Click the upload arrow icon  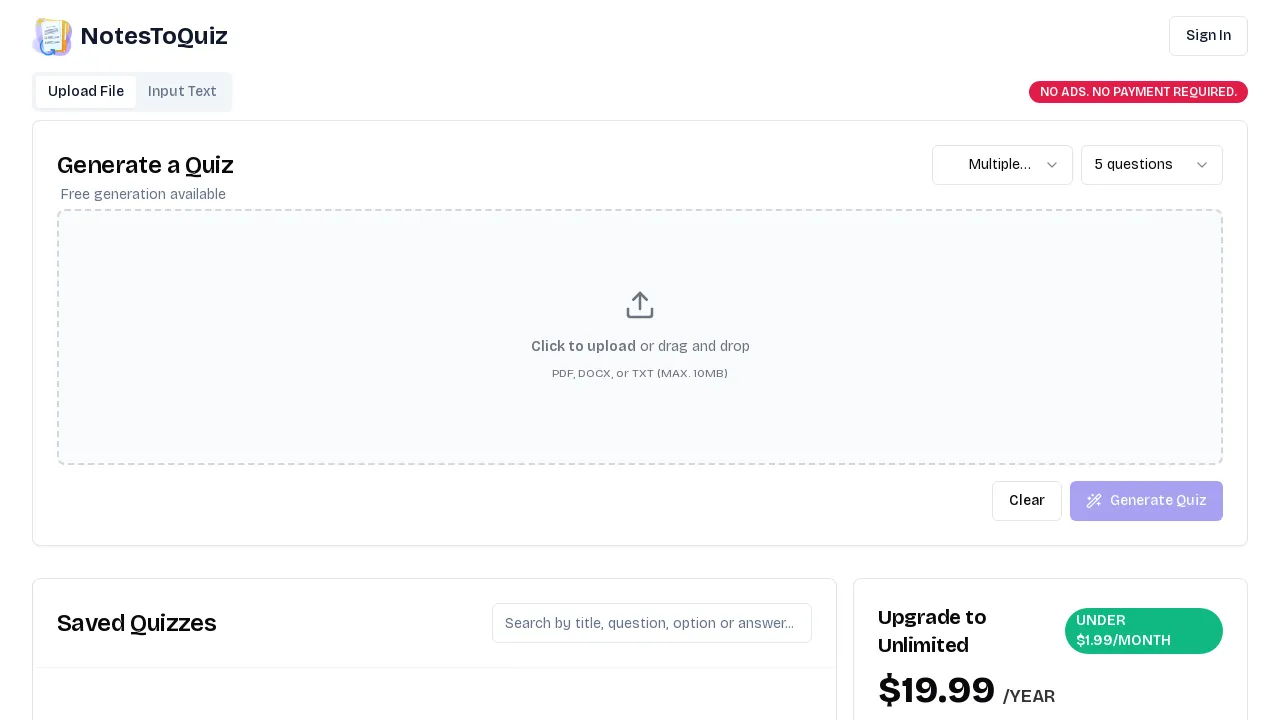pyautogui.click(x=640, y=305)
